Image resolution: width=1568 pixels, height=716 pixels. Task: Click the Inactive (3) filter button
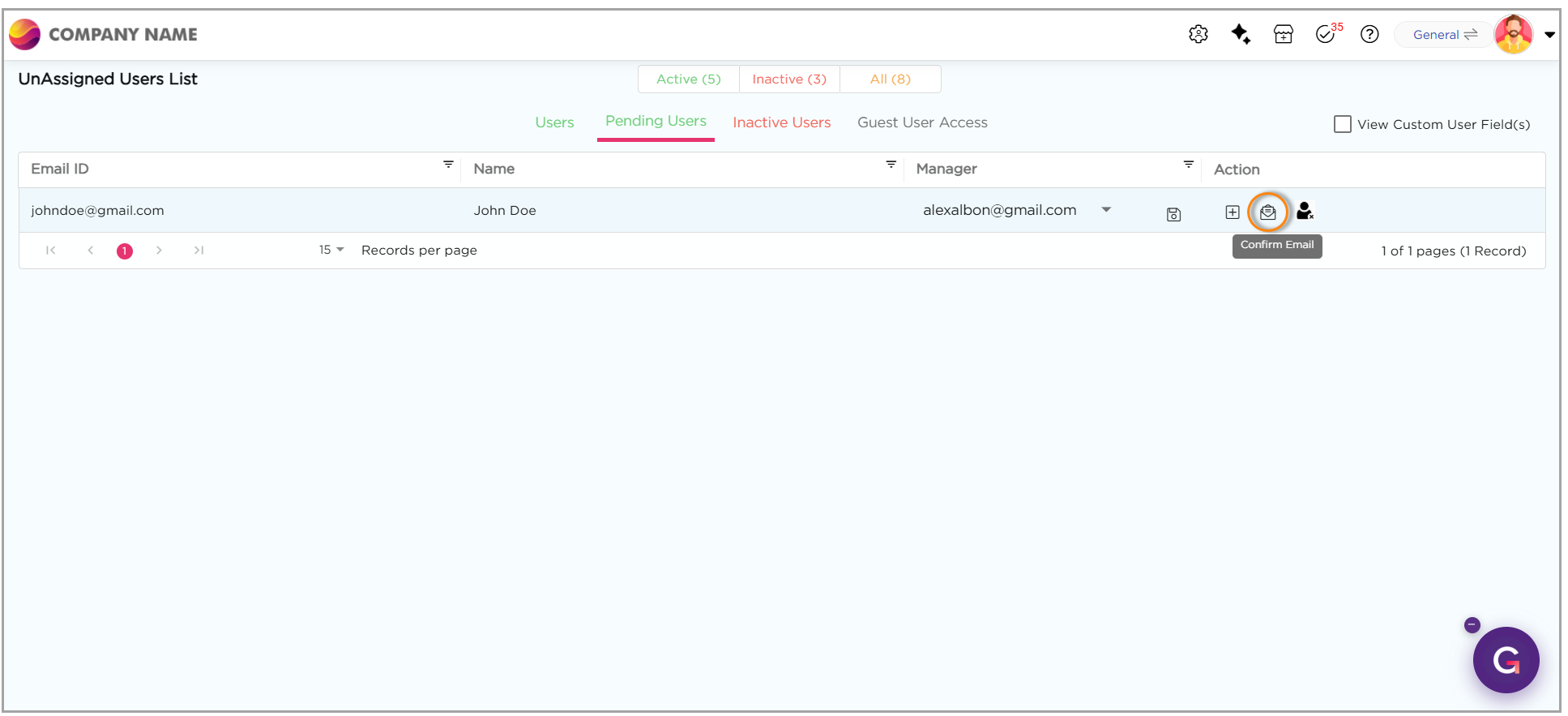tap(789, 79)
